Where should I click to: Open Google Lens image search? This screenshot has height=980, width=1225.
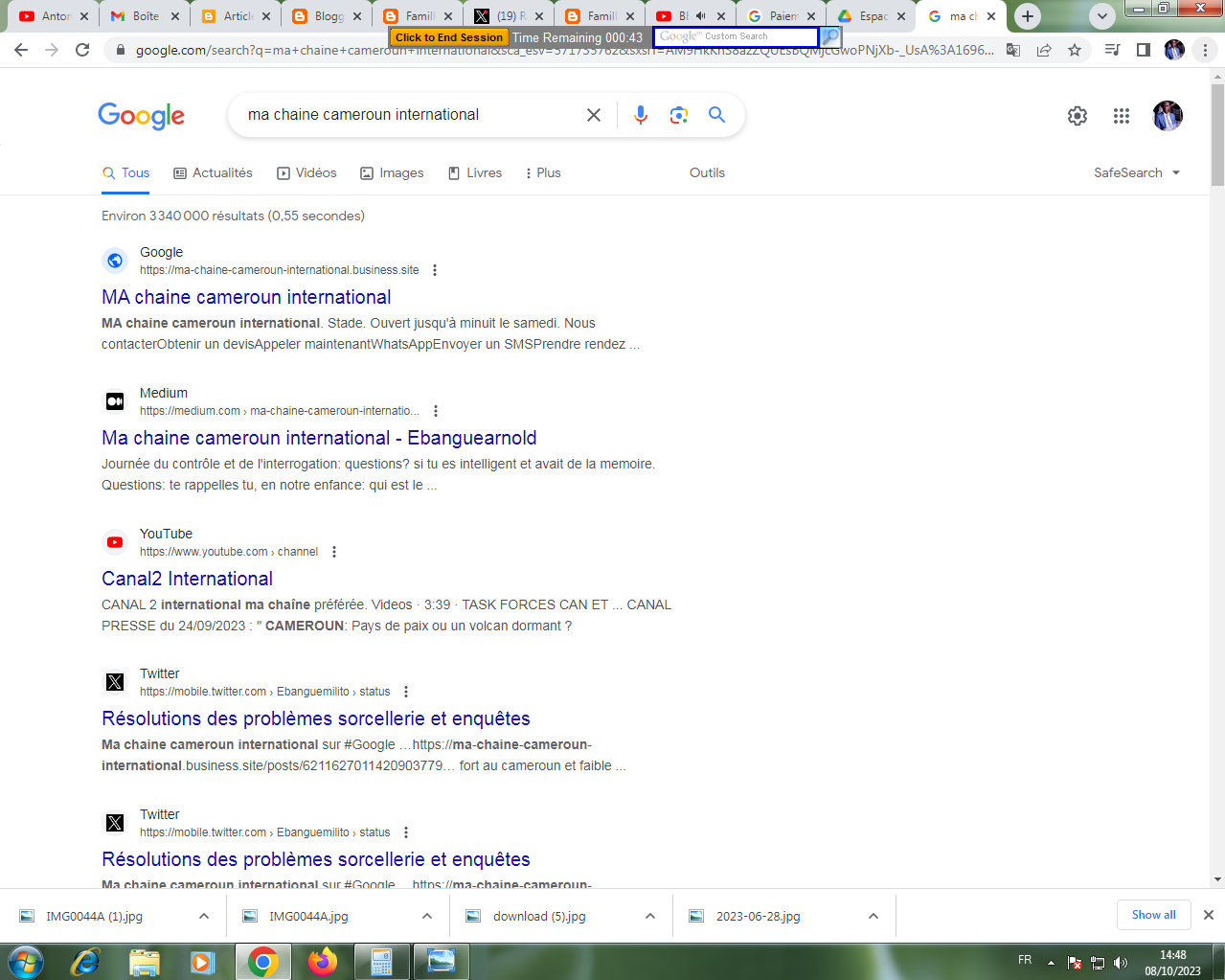tap(679, 115)
